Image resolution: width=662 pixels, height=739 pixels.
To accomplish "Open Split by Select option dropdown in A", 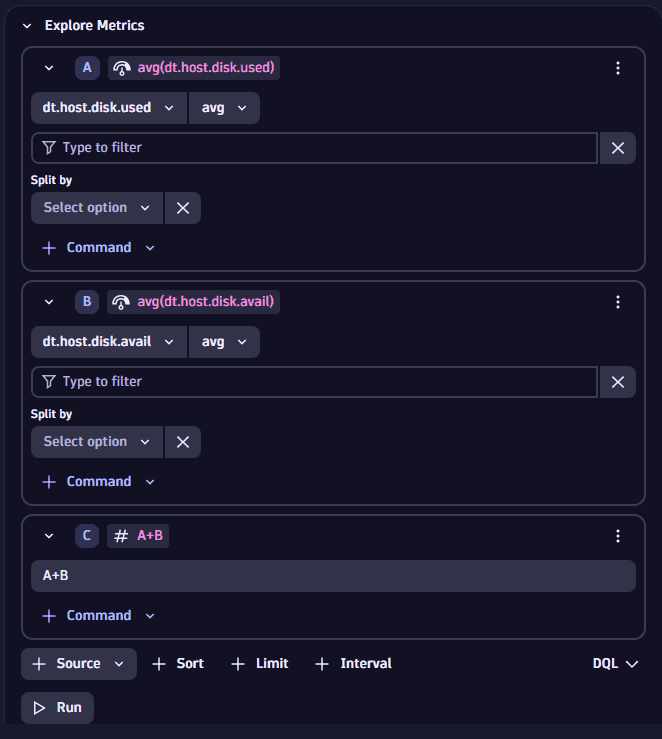I will click(x=97, y=208).
